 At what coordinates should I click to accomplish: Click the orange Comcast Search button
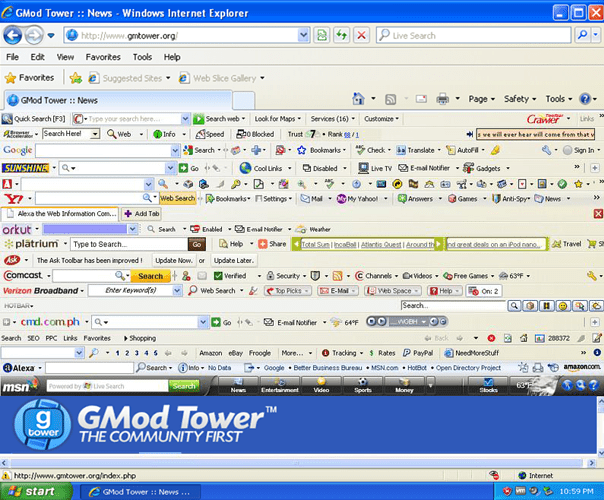pyautogui.click(x=151, y=276)
